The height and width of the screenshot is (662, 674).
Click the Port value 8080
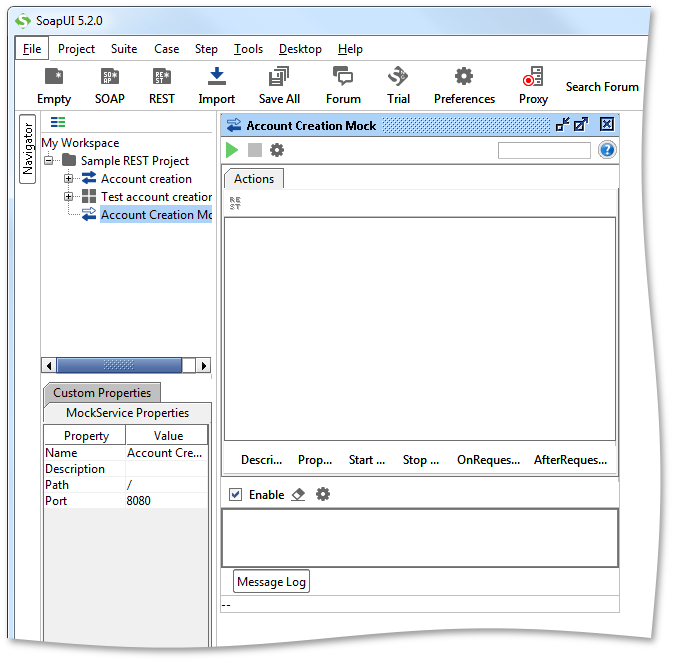(x=167, y=500)
